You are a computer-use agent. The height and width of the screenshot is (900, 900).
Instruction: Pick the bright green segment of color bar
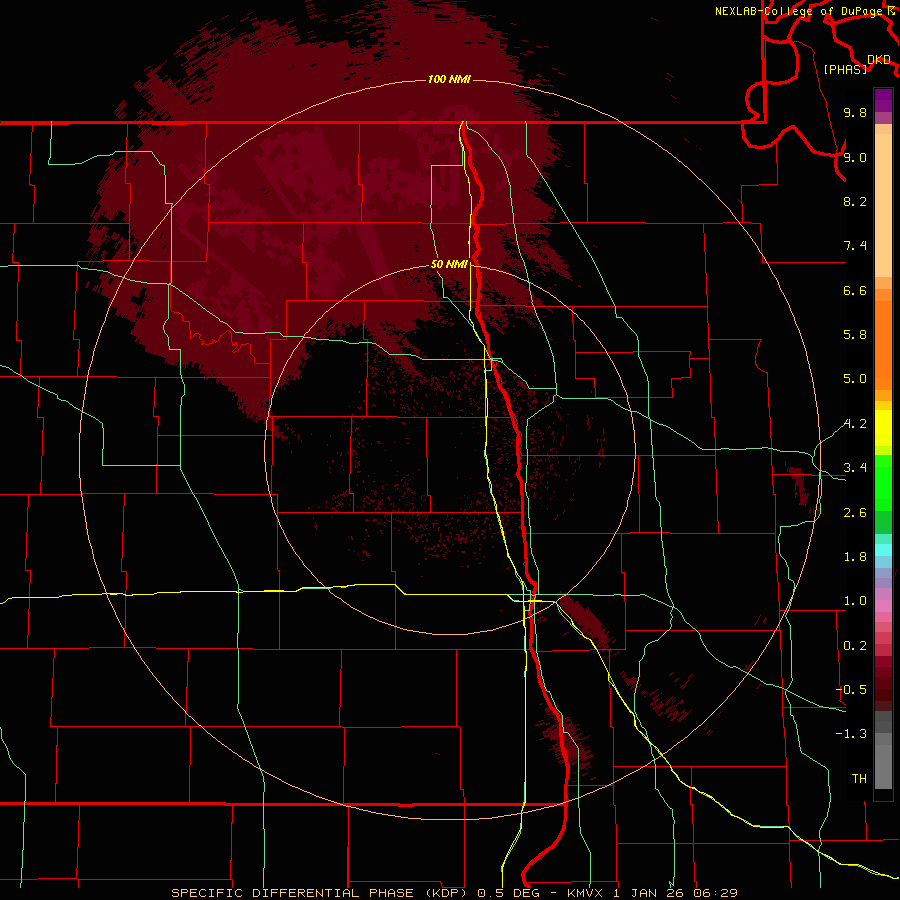pos(883,483)
